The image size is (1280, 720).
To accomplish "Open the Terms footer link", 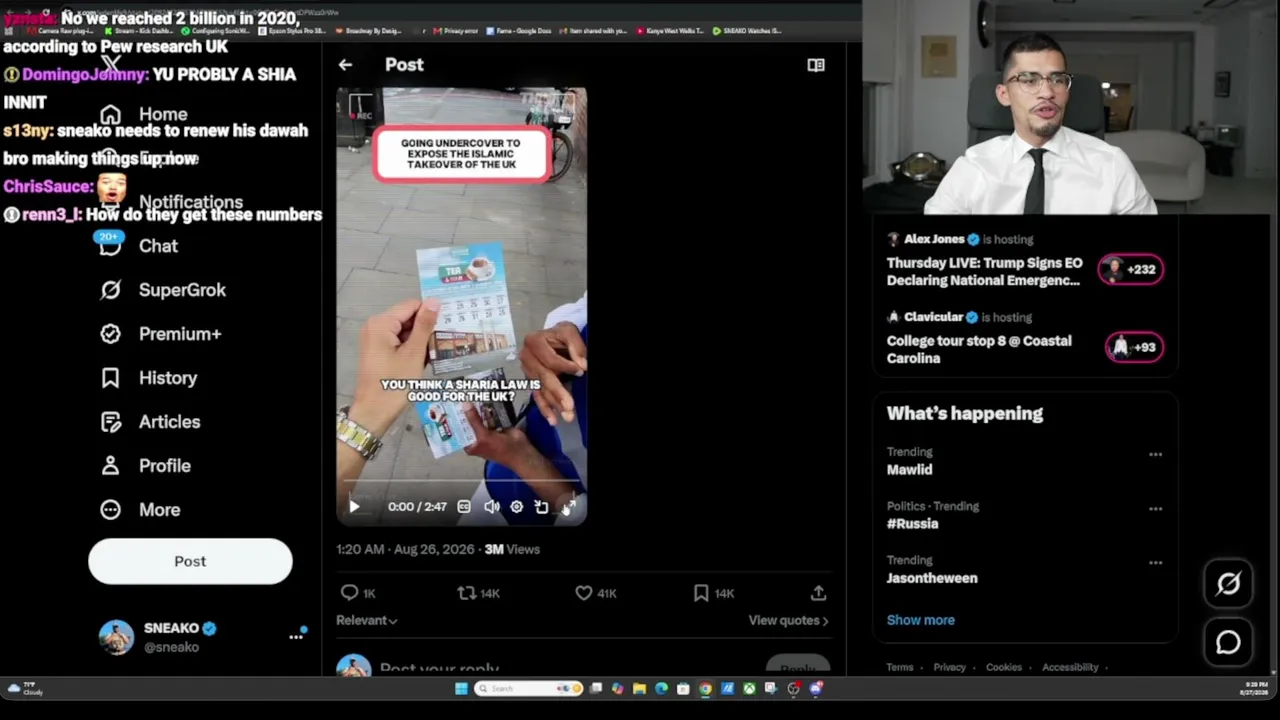I will click(x=899, y=667).
